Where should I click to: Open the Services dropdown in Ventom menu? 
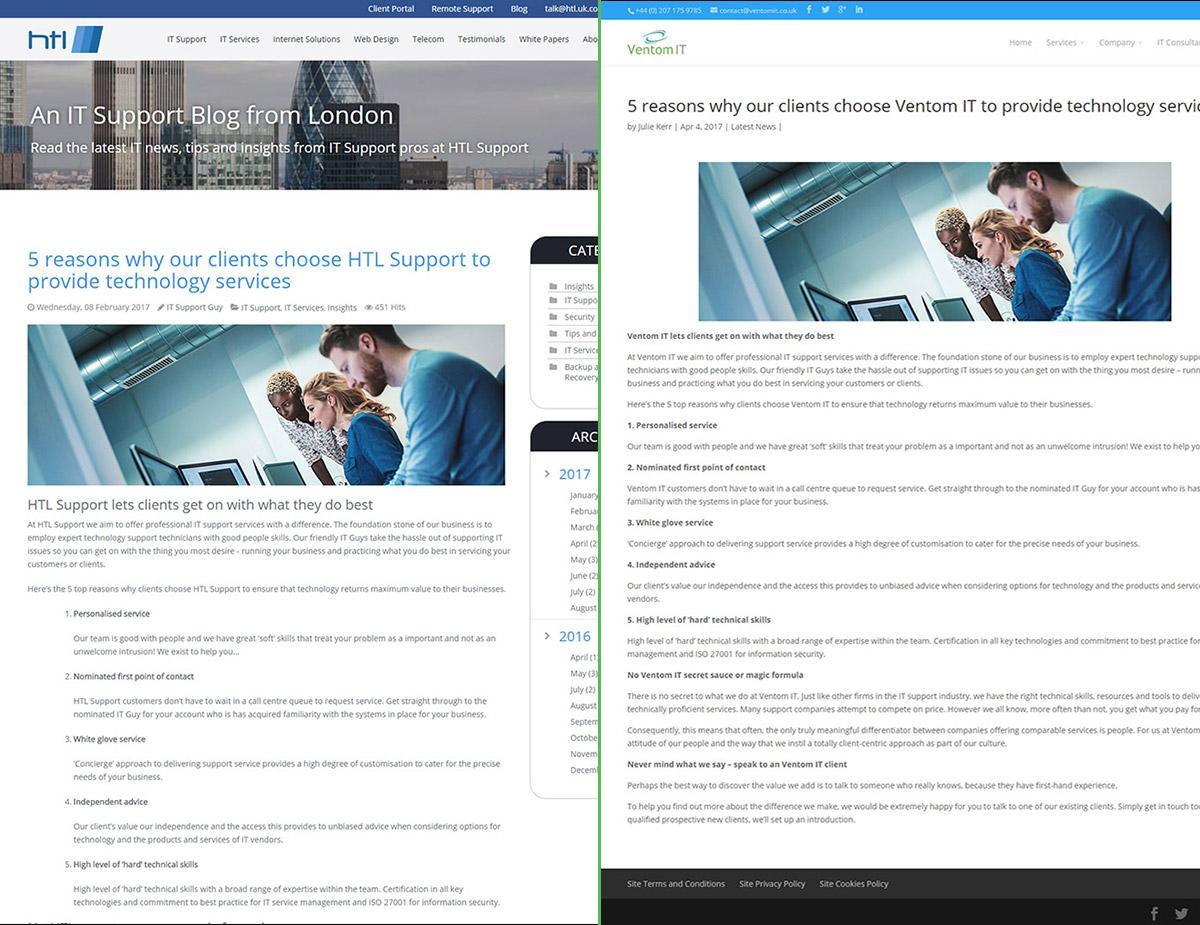pyautogui.click(x=1064, y=43)
